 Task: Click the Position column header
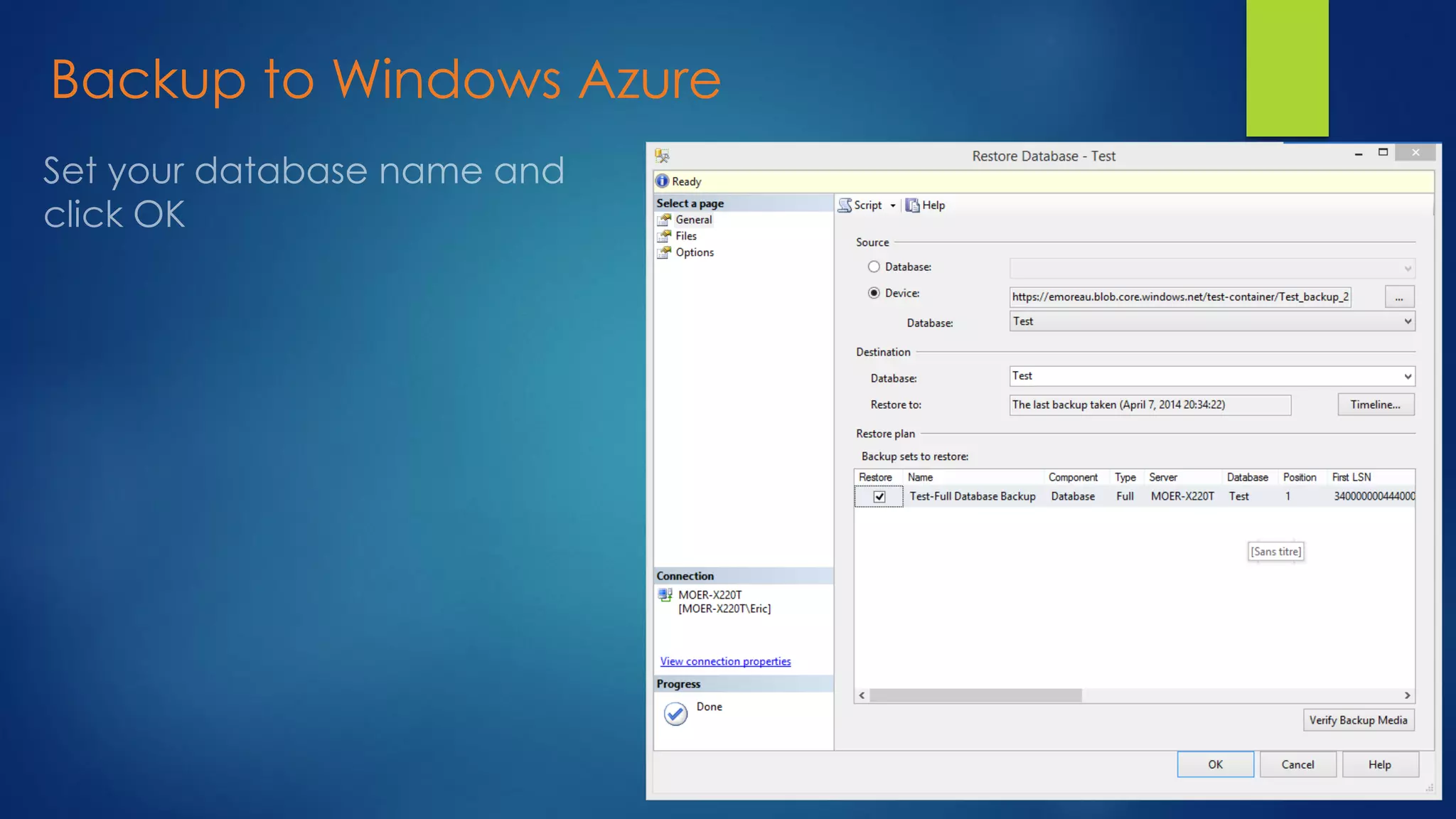[1302, 477]
